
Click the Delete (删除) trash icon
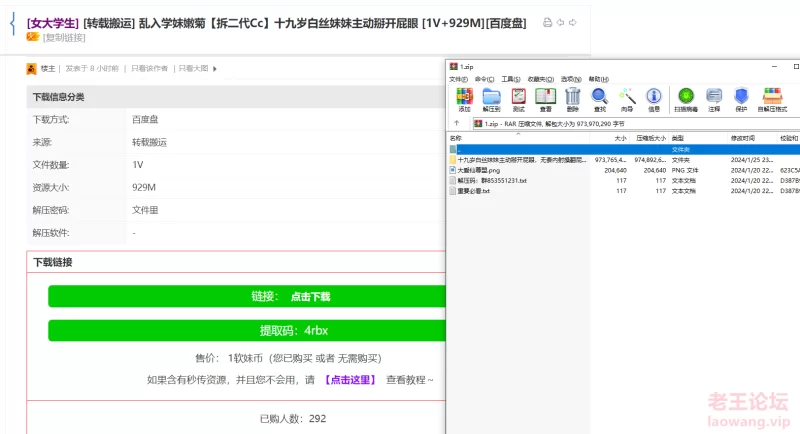pos(572,98)
